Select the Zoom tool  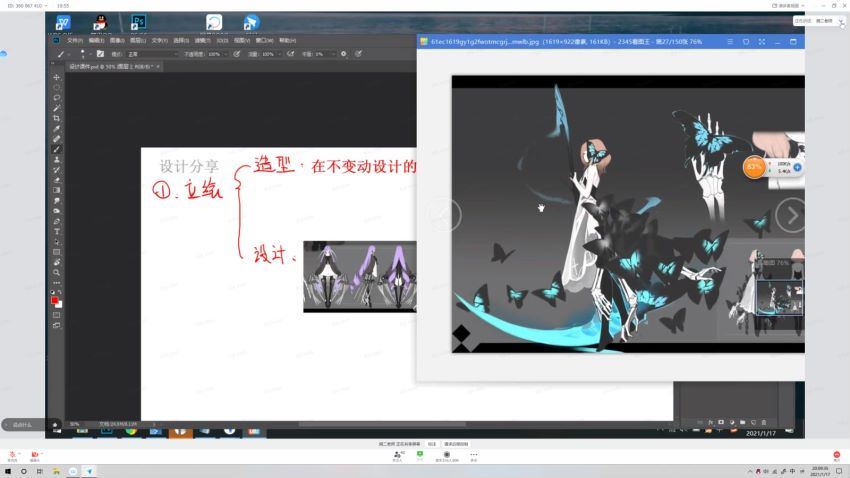[x=56, y=273]
